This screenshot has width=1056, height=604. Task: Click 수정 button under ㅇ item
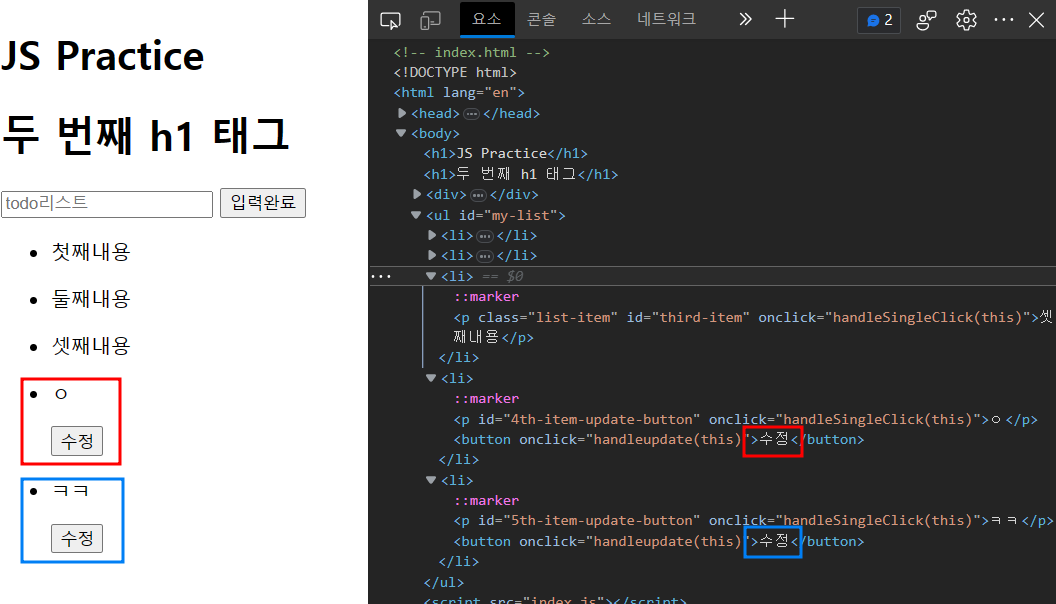click(x=77, y=441)
